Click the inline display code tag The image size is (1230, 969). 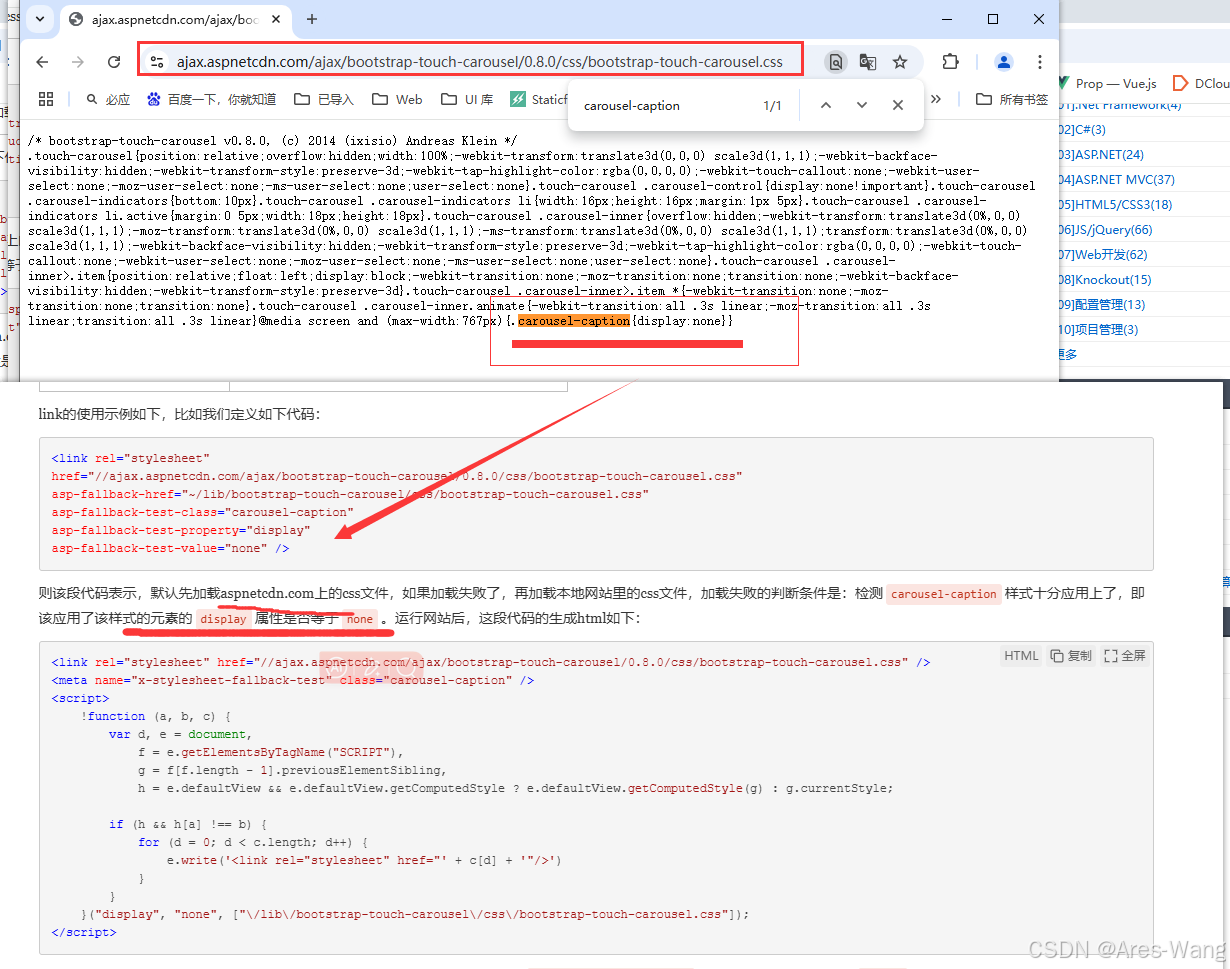pyautogui.click(x=223, y=619)
